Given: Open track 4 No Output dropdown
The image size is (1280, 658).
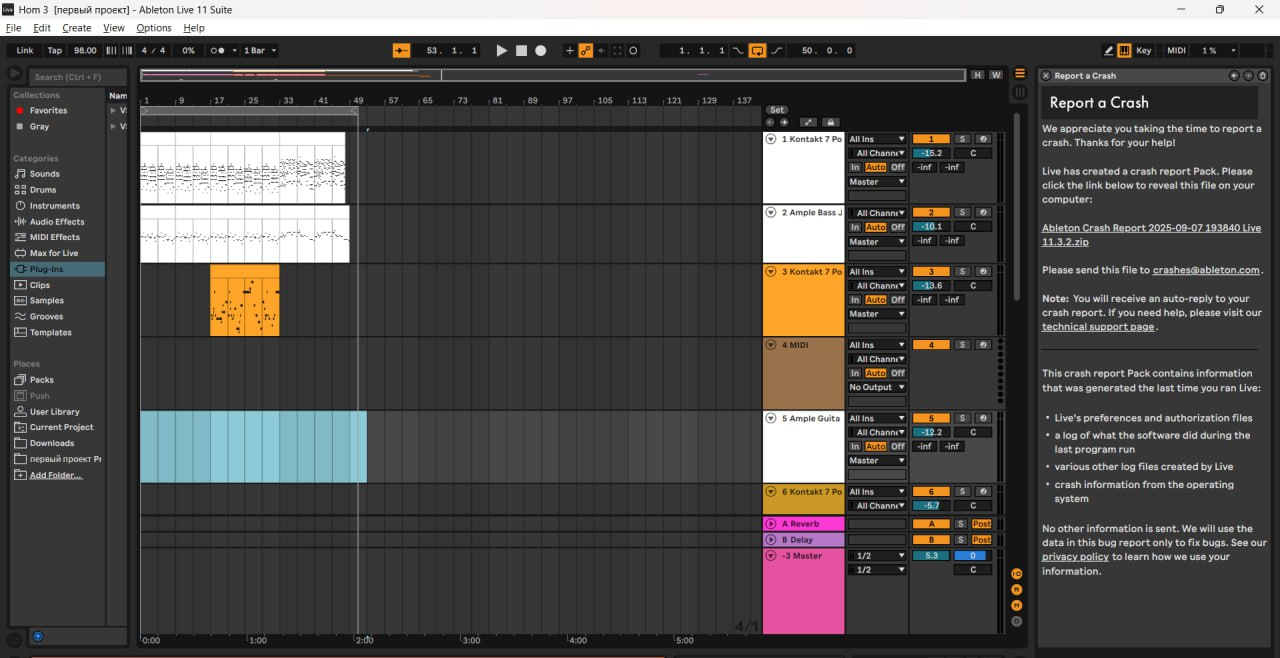Looking at the screenshot, I should pos(877,387).
